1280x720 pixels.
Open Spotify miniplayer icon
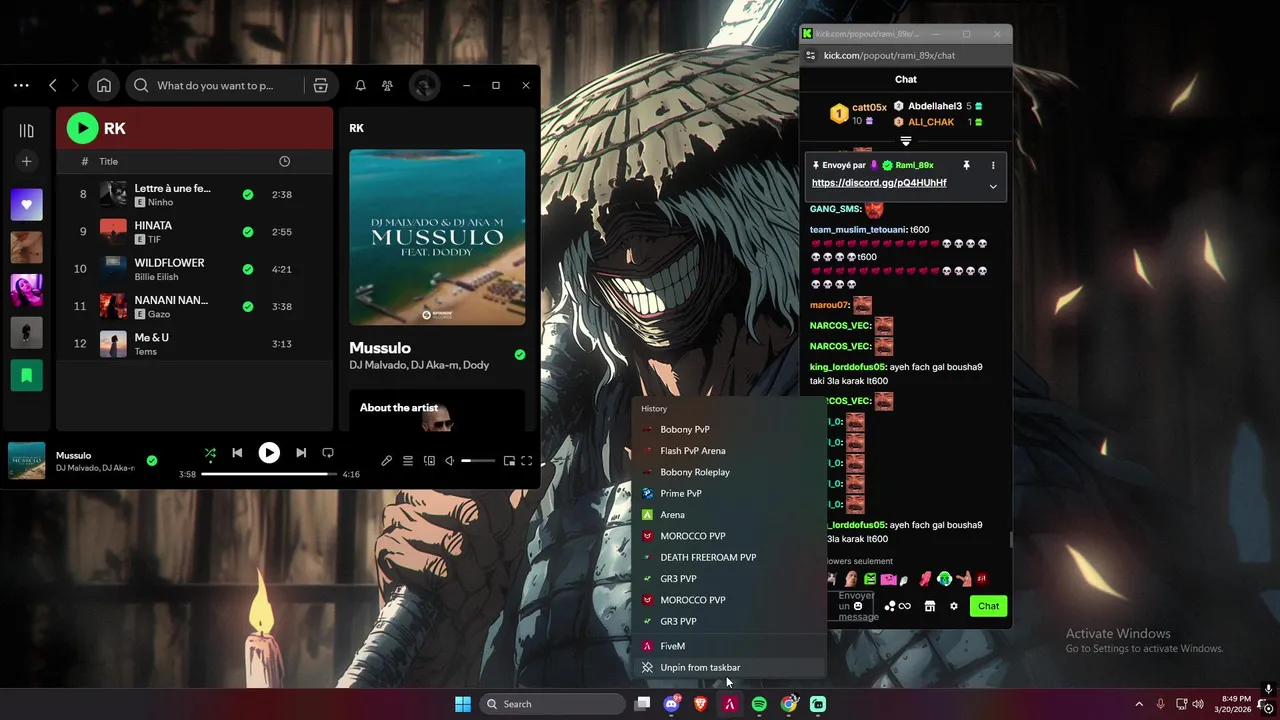509,461
